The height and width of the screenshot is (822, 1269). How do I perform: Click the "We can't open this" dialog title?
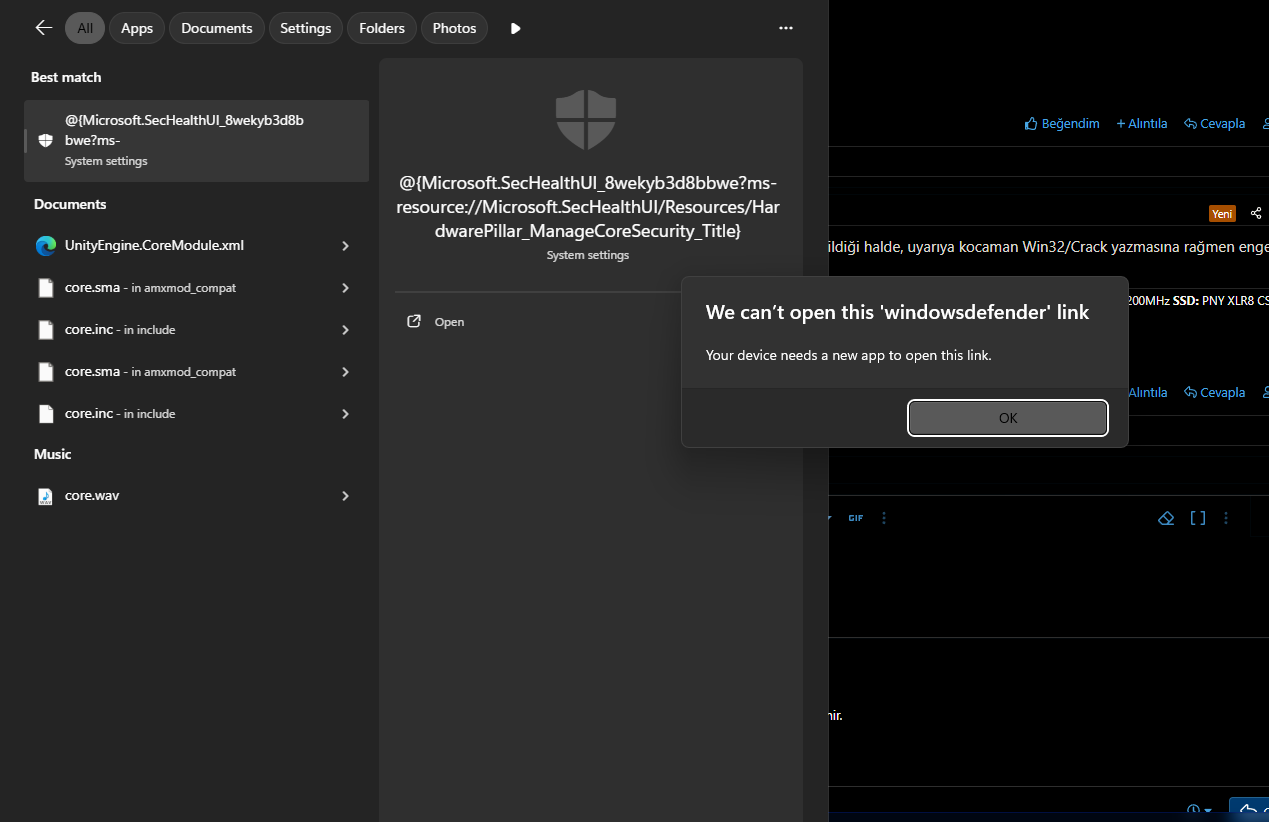(x=897, y=312)
